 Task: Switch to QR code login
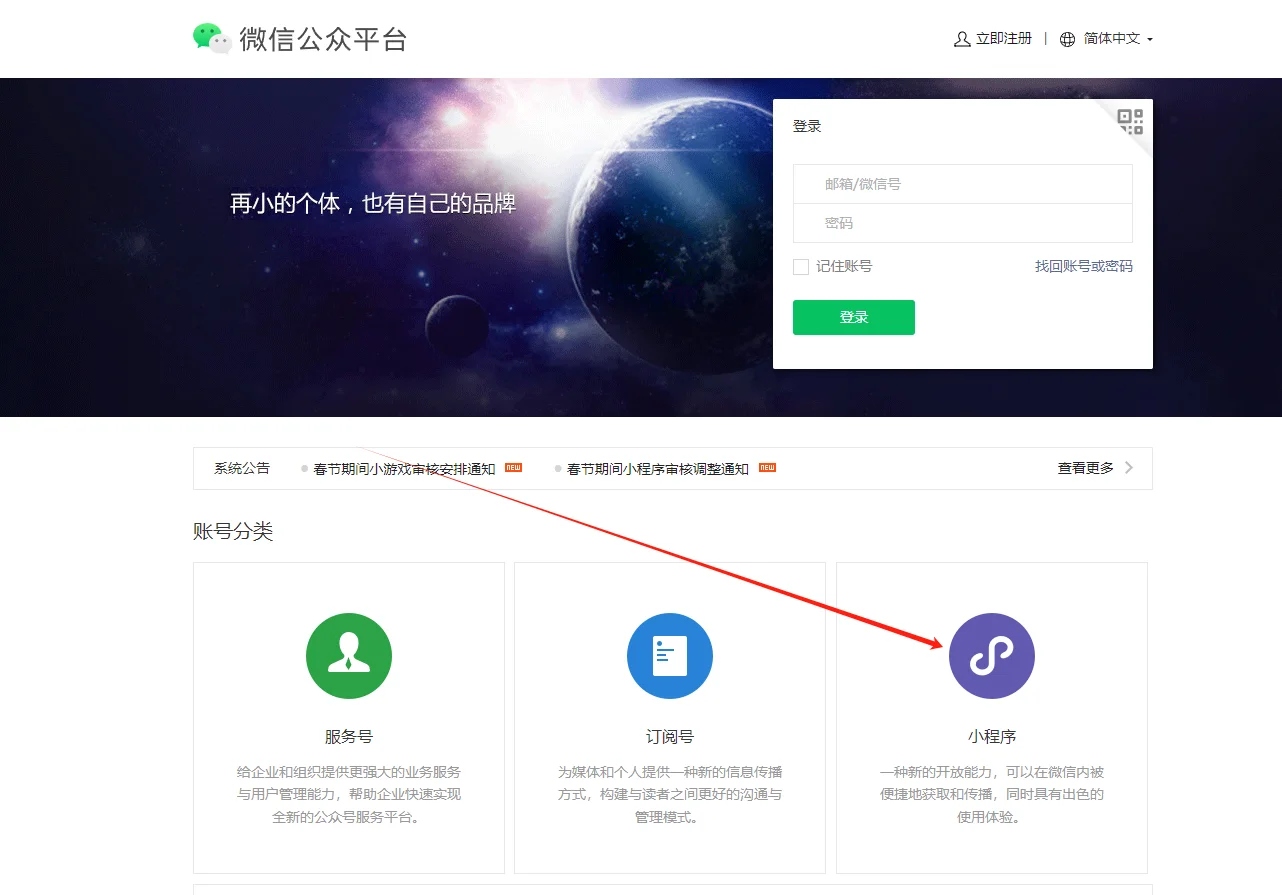coord(1131,121)
